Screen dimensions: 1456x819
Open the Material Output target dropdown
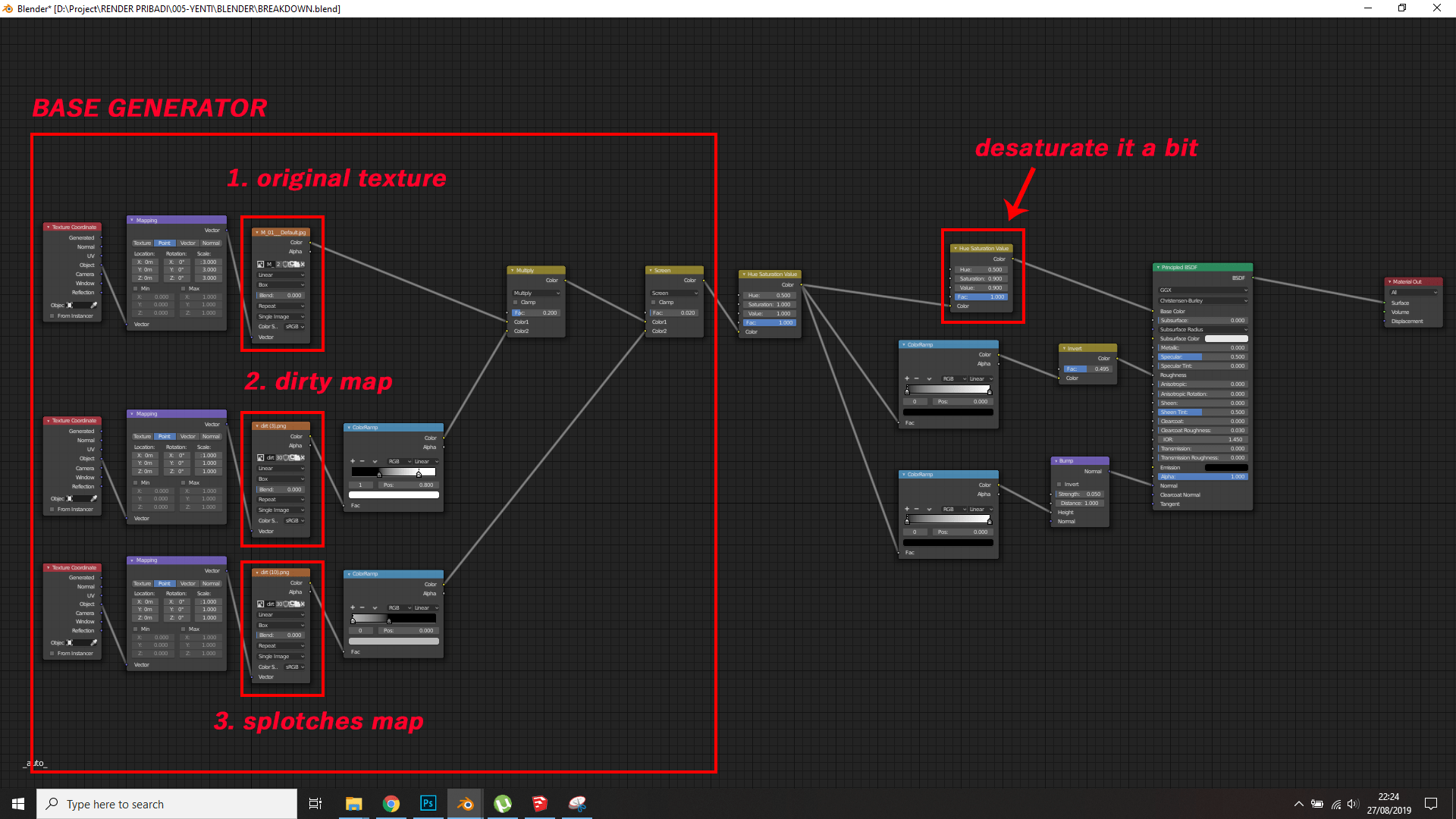tap(1414, 293)
